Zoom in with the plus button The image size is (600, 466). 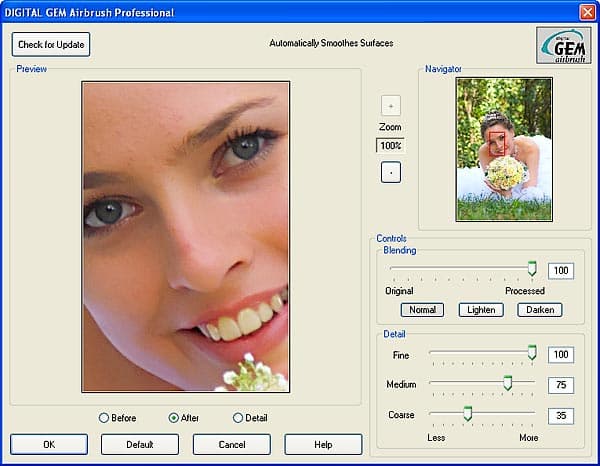[391, 106]
